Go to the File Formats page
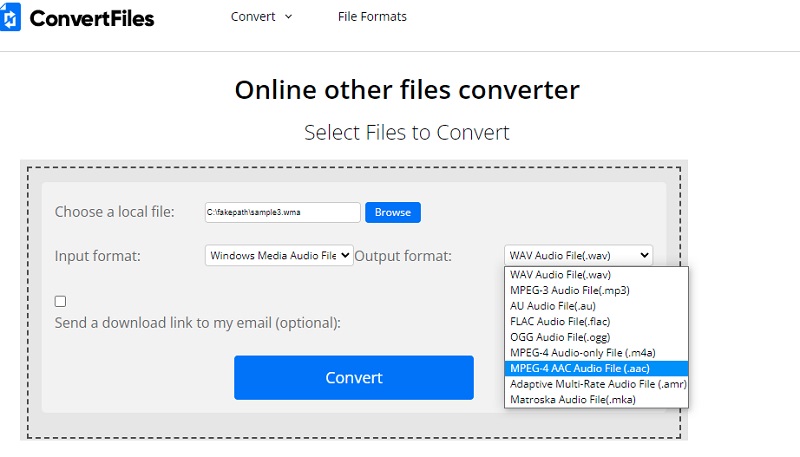Image resolution: width=800 pixels, height=457 pixels. pyautogui.click(x=372, y=17)
